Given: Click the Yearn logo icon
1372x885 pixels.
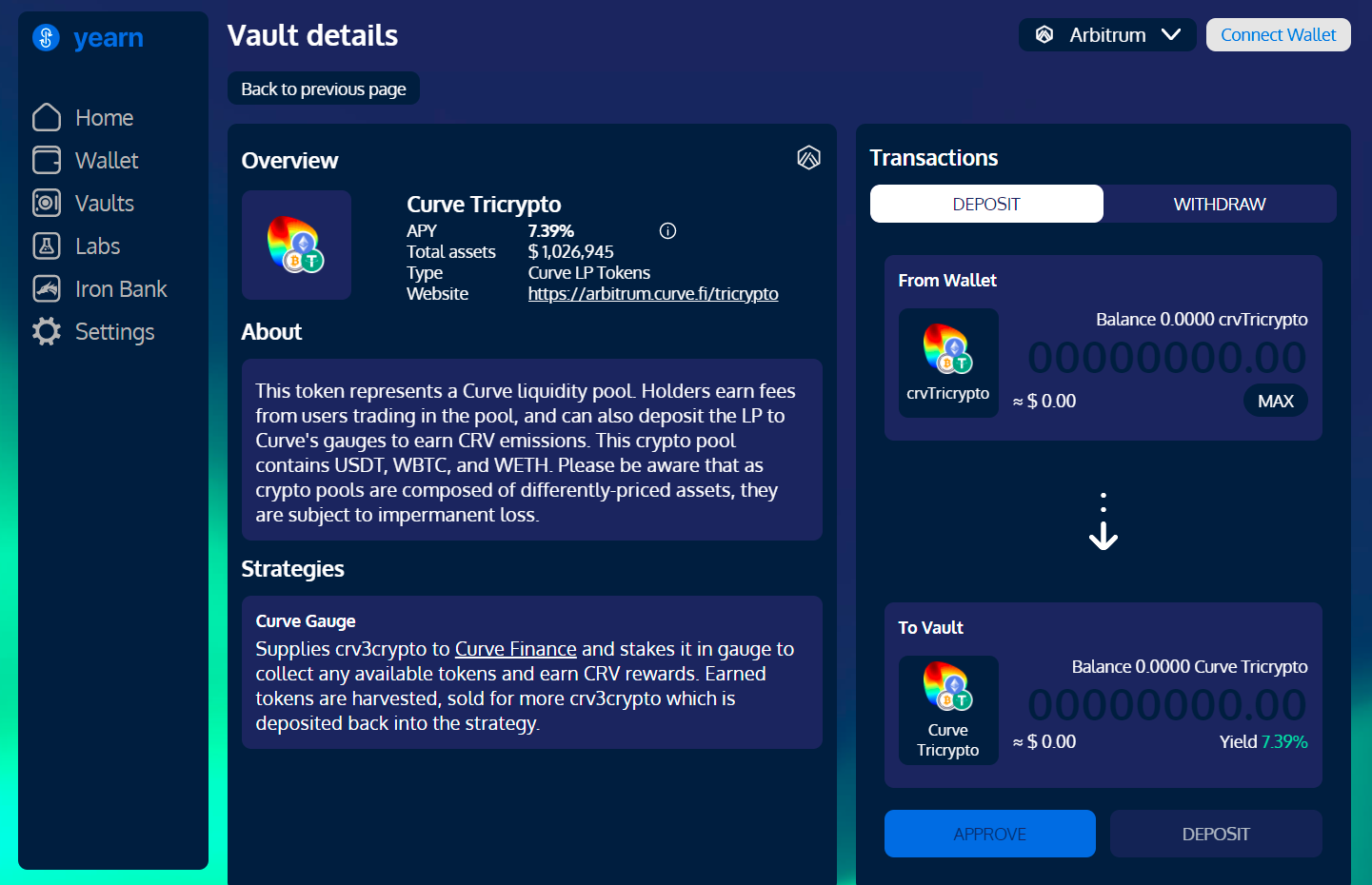Looking at the screenshot, I should tap(46, 37).
